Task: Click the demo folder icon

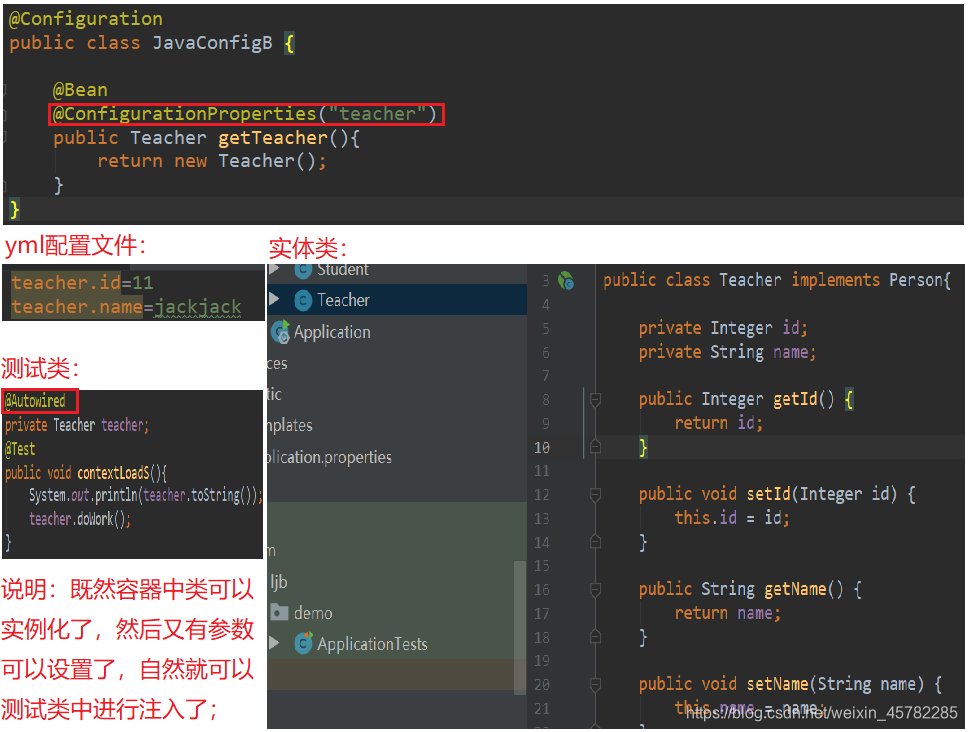Action: (x=280, y=613)
